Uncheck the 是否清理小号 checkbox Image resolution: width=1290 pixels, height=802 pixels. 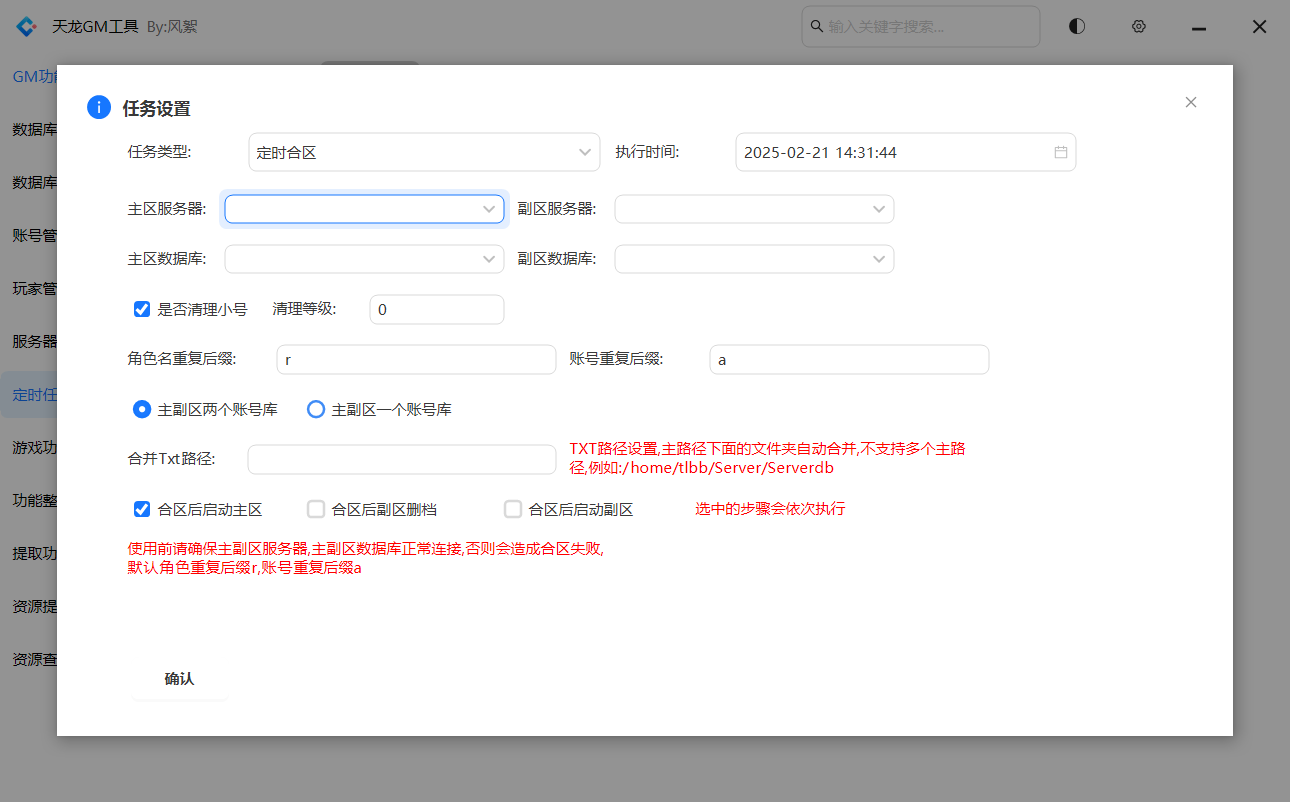(x=142, y=309)
